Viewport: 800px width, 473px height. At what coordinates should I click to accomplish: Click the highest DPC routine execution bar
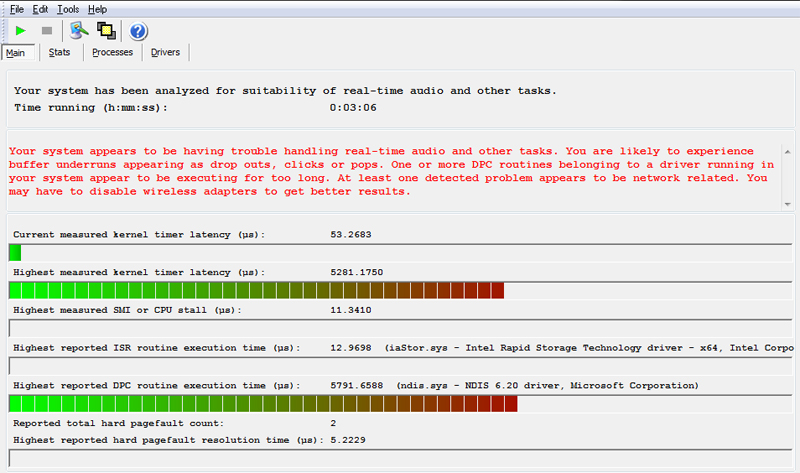tap(401, 404)
